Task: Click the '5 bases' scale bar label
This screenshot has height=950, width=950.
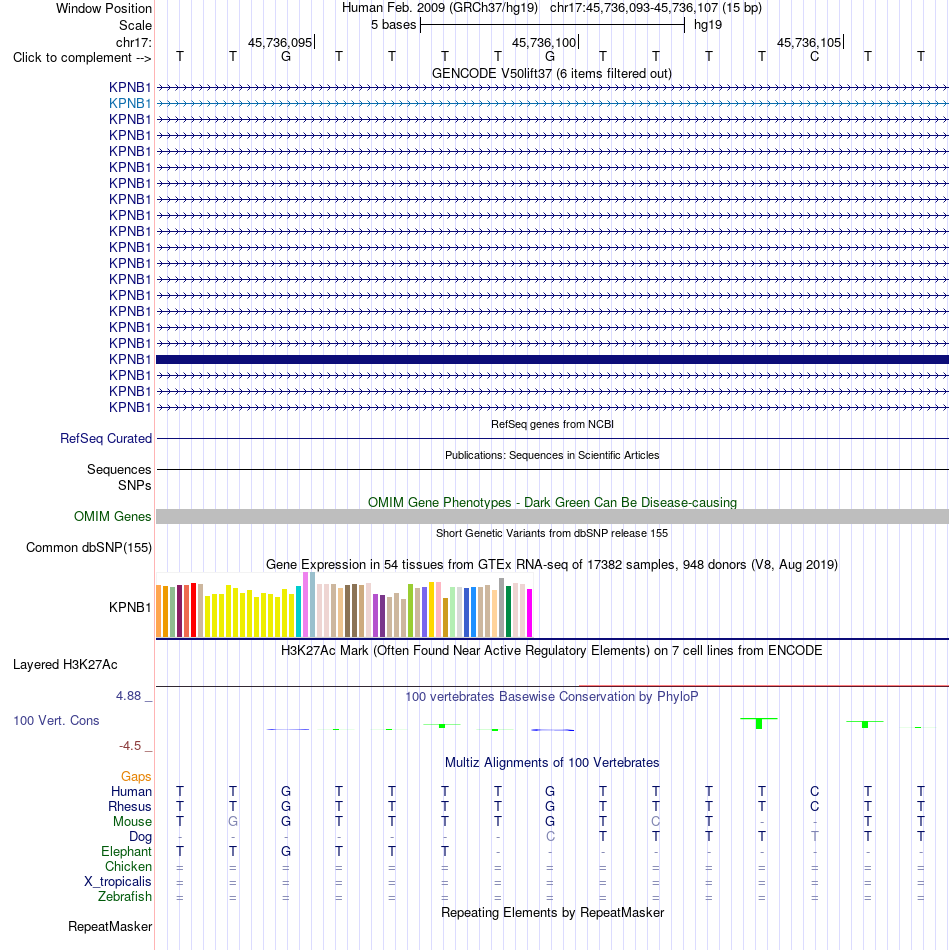Action: click(393, 25)
